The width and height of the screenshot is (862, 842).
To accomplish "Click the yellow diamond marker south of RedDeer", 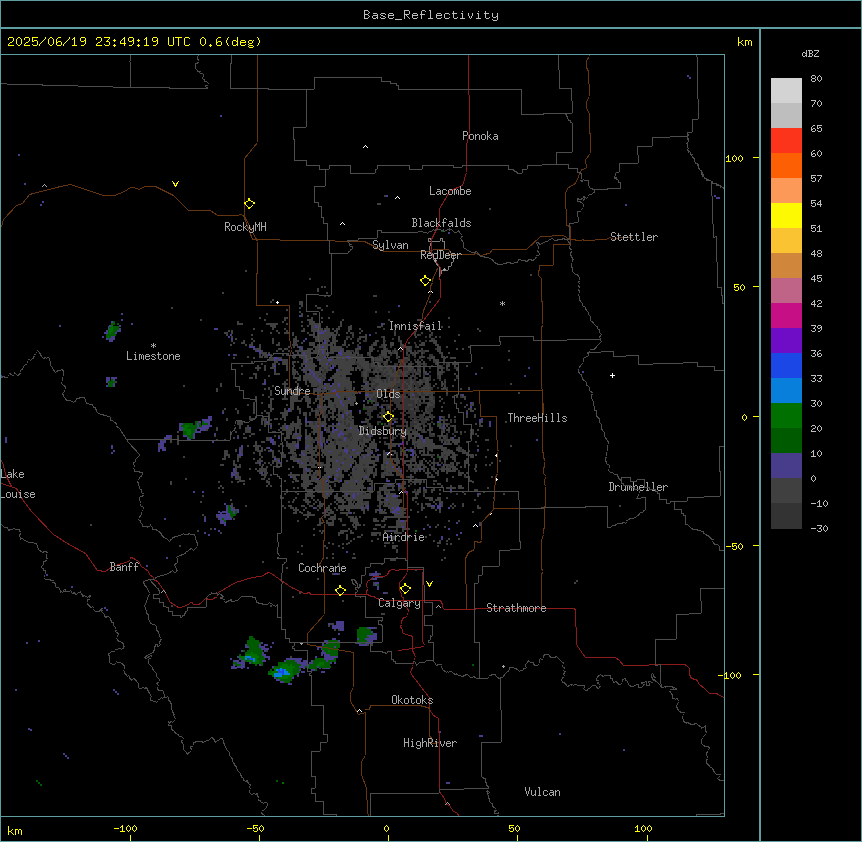I will coord(425,281).
